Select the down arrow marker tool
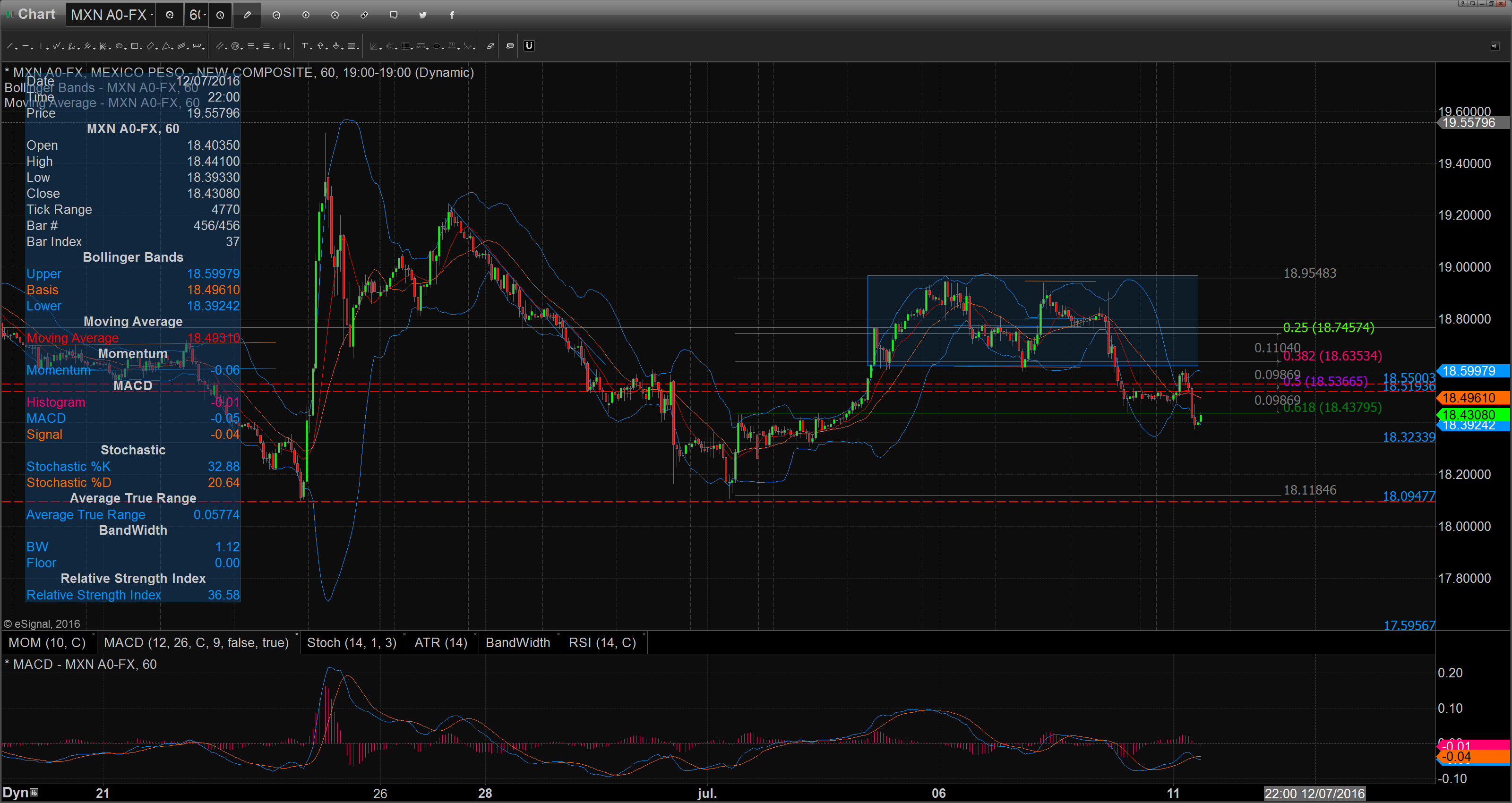The width and height of the screenshot is (1512, 803). point(336,46)
